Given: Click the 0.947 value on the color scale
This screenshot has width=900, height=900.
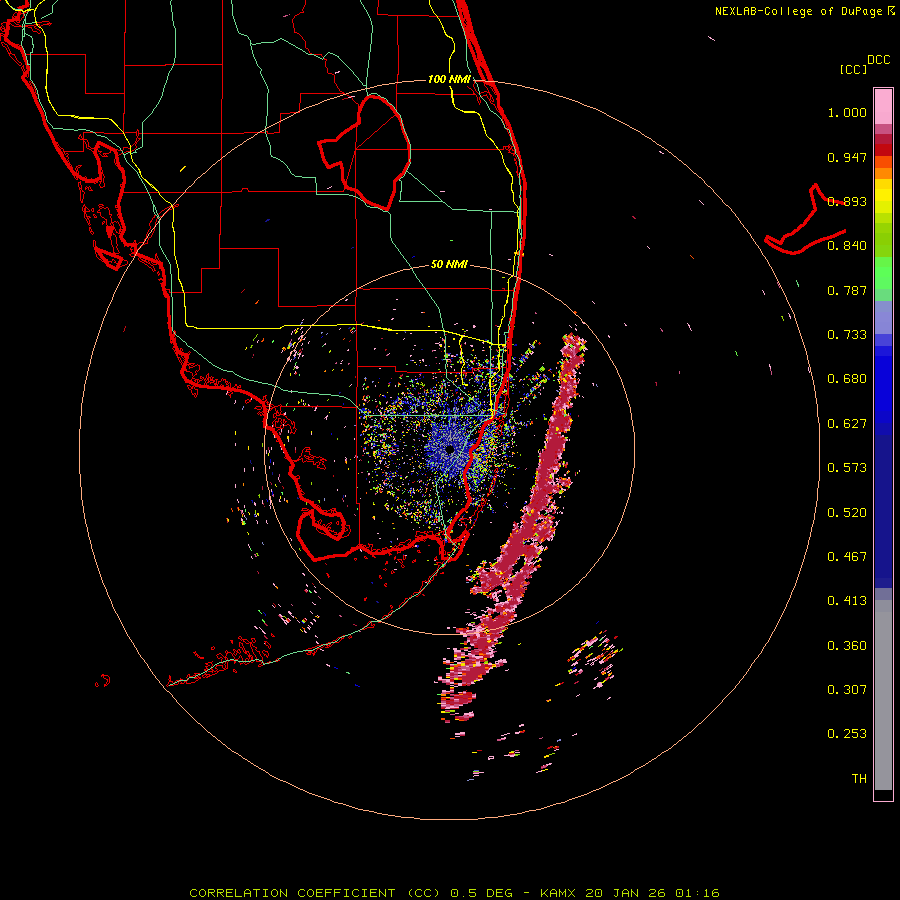Looking at the screenshot, I should point(847,157).
